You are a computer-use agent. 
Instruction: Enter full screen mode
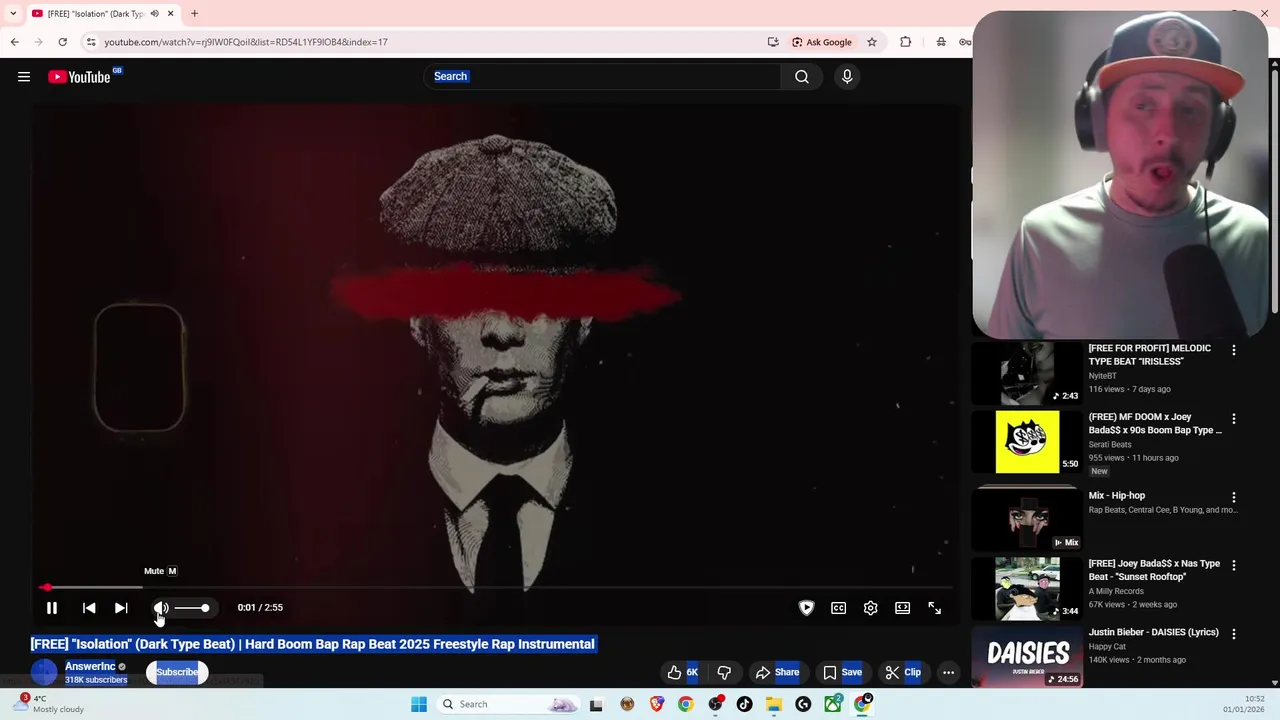tap(935, 608)
